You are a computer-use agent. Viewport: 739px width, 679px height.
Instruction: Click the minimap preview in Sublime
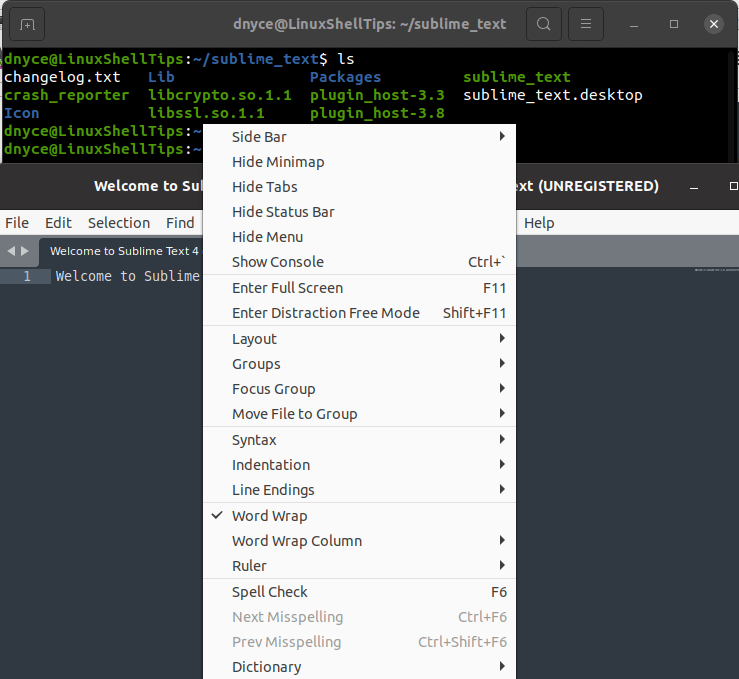point(716,270)
